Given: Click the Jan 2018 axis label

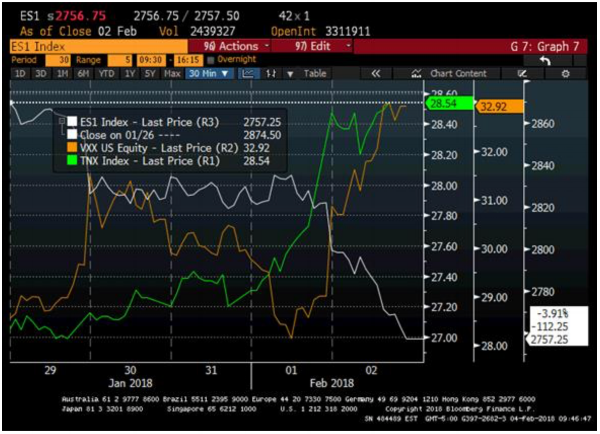Looking at the screenshot, I should point(130,383).
